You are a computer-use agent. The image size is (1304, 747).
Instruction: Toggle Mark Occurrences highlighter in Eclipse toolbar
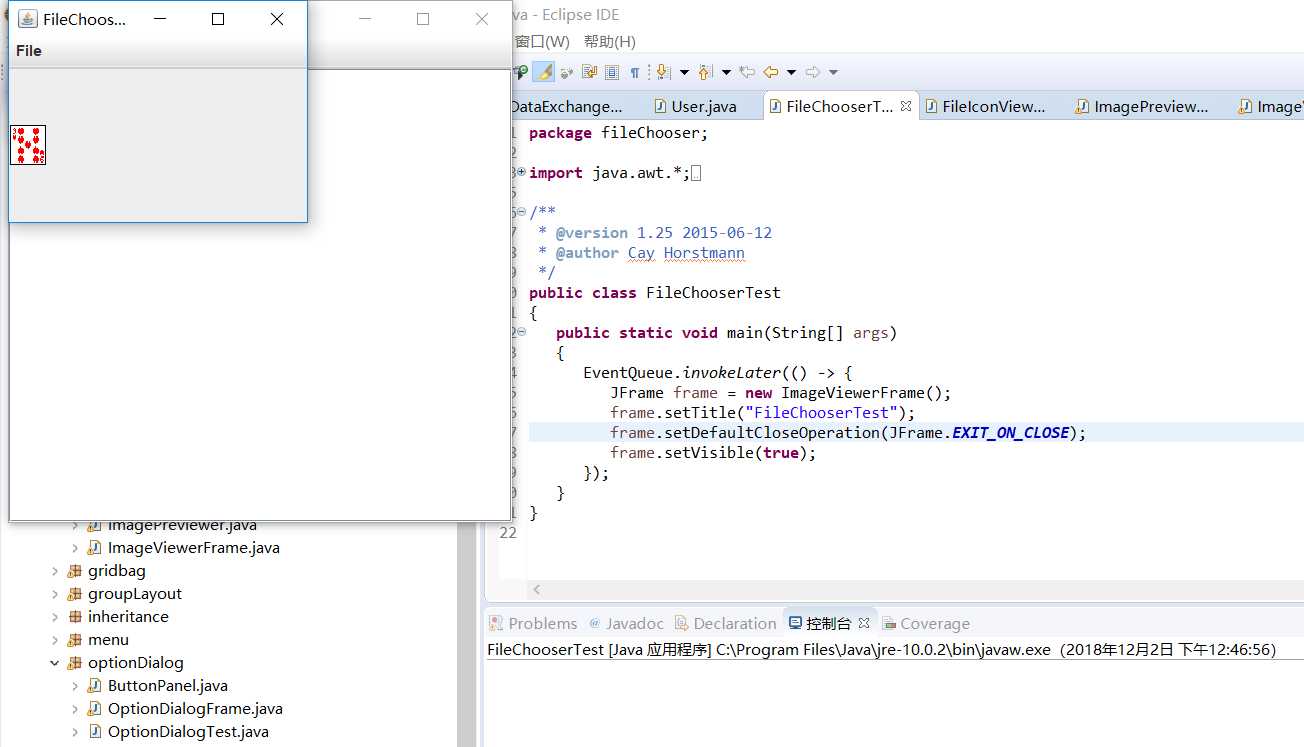[x=545, y=72]
